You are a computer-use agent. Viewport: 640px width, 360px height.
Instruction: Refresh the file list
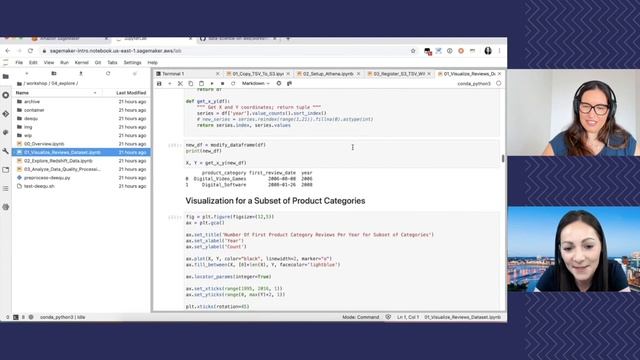(108, 73)
